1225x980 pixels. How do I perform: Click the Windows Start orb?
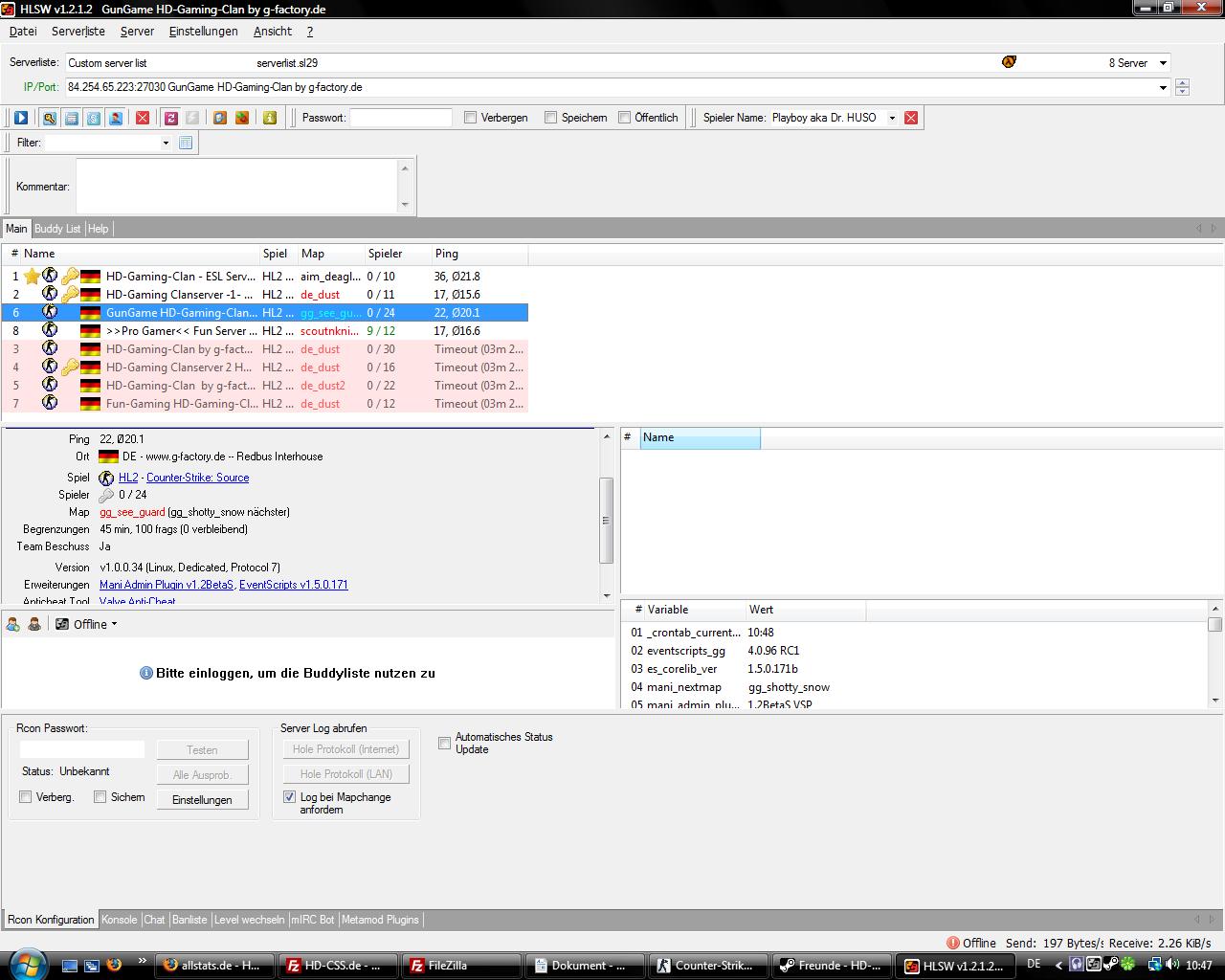(26, 963)
